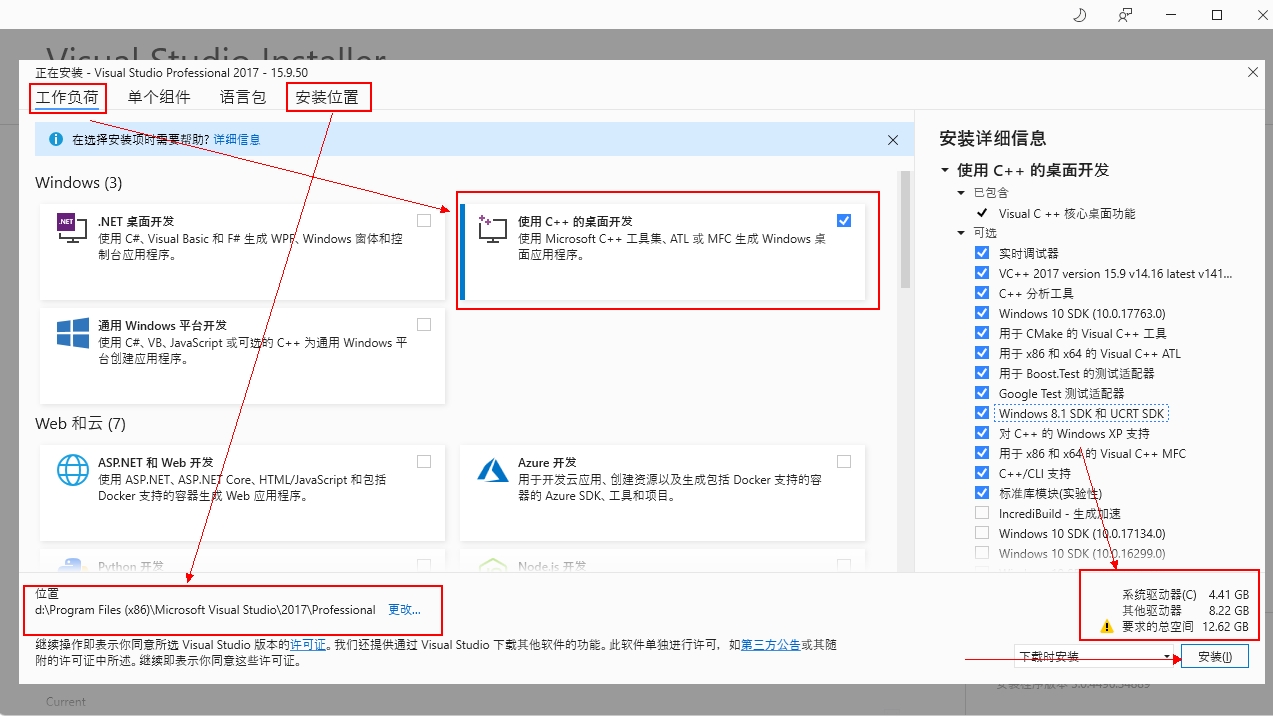Click the 要求的总空间 12.62 GB entry
Image resolution: width=1273 pixels, height=716 pixels.
coord(1185,627)
